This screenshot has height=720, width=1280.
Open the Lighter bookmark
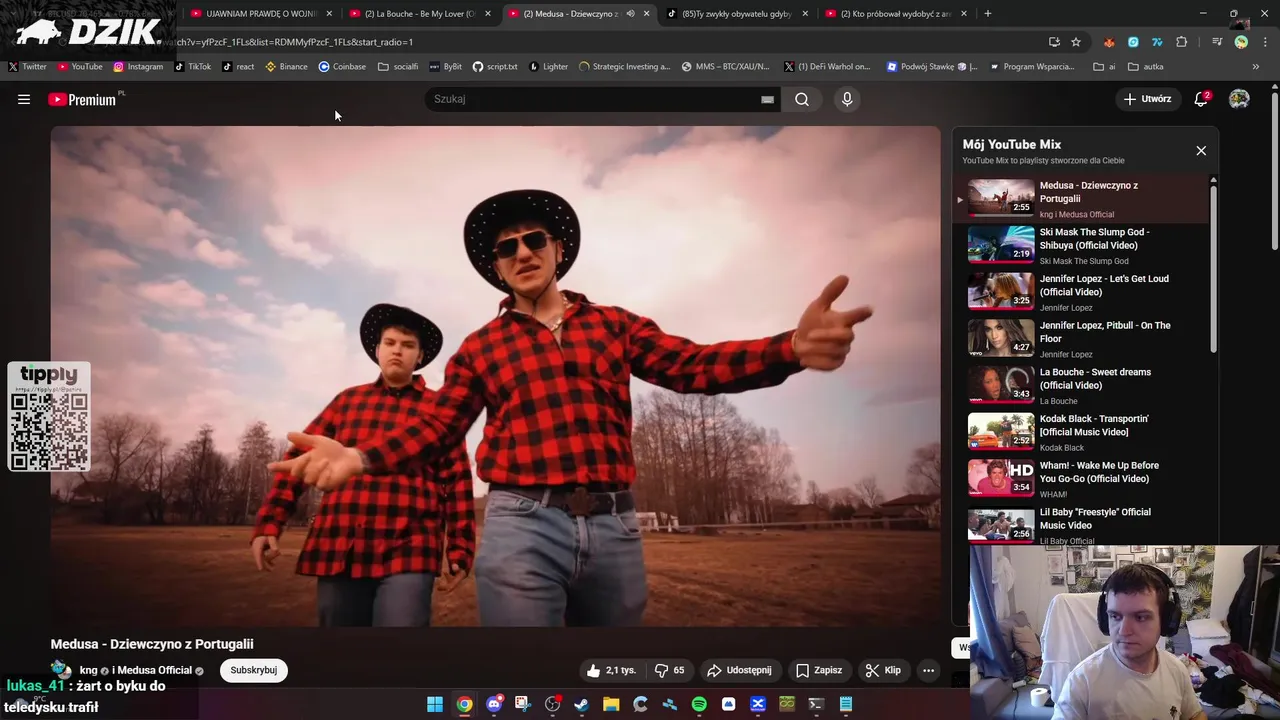click(x=548, y=67)
